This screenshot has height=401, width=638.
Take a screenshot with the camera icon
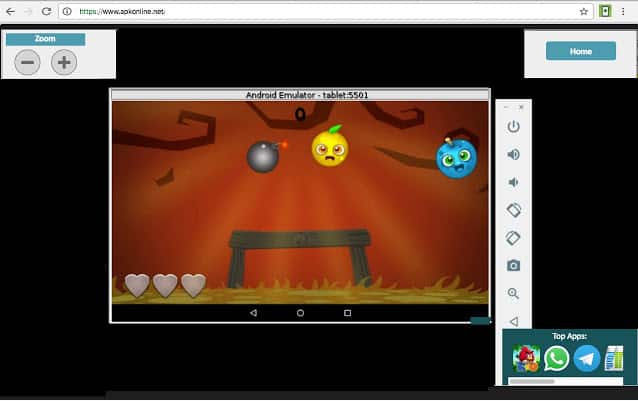tap(513, 266)
